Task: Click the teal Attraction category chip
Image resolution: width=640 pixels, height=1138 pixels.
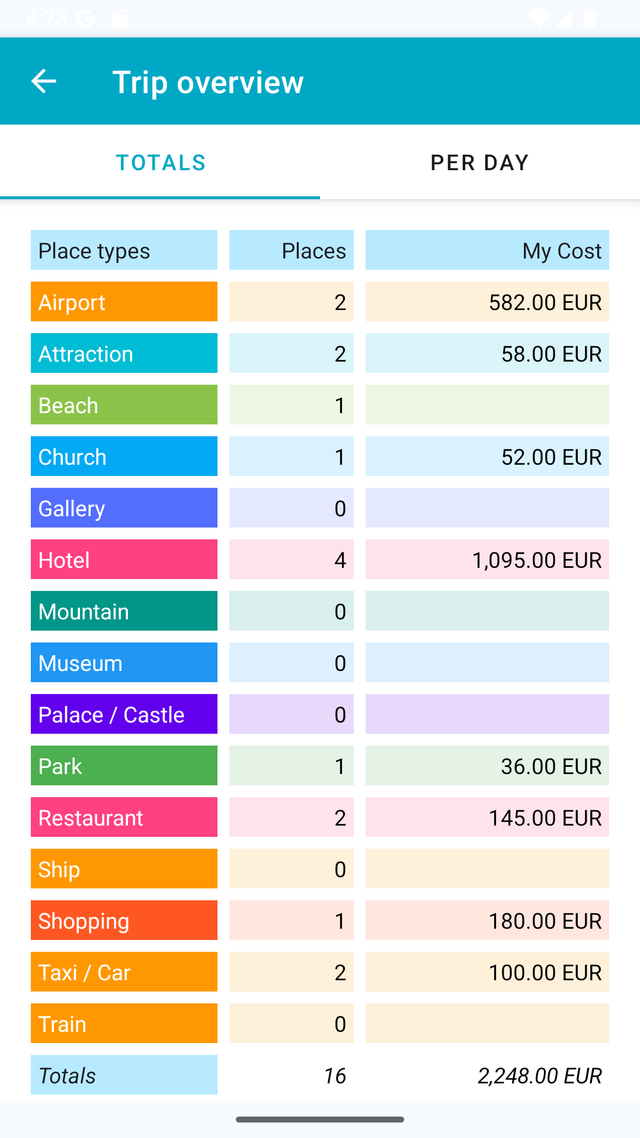Action: point(124,353)
